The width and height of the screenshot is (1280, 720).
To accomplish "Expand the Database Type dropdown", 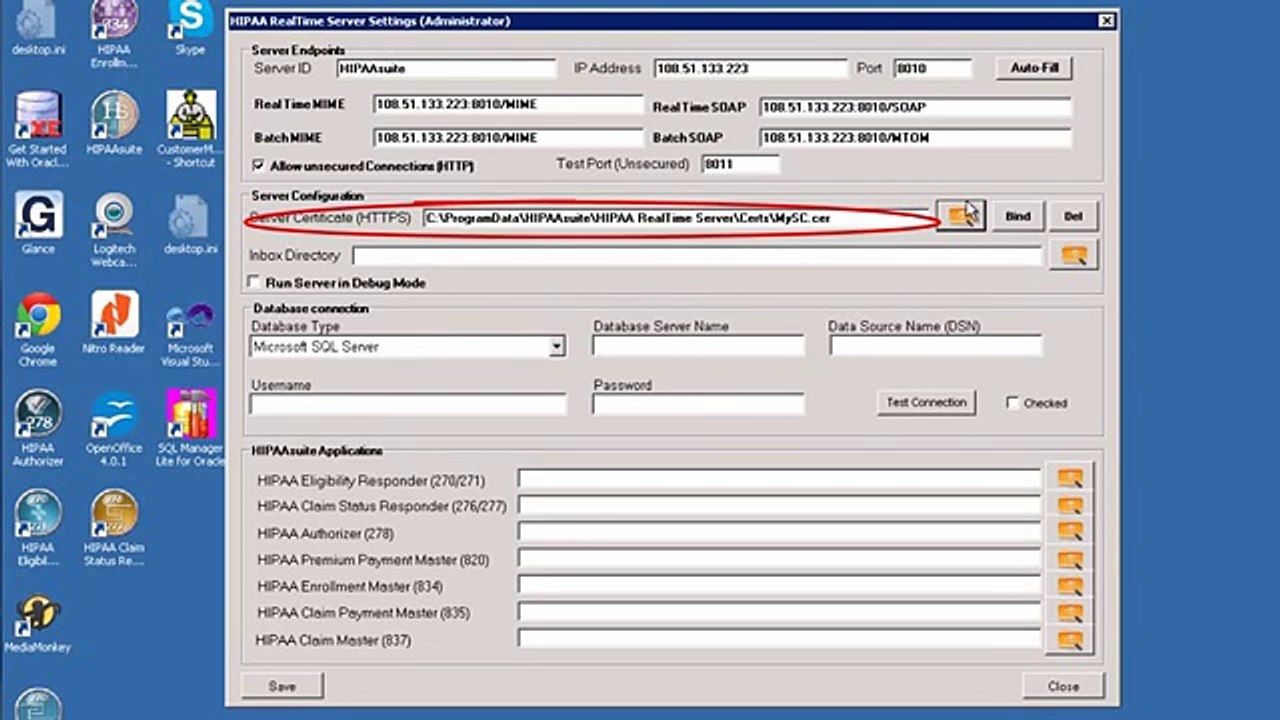I will click(557, 347).
